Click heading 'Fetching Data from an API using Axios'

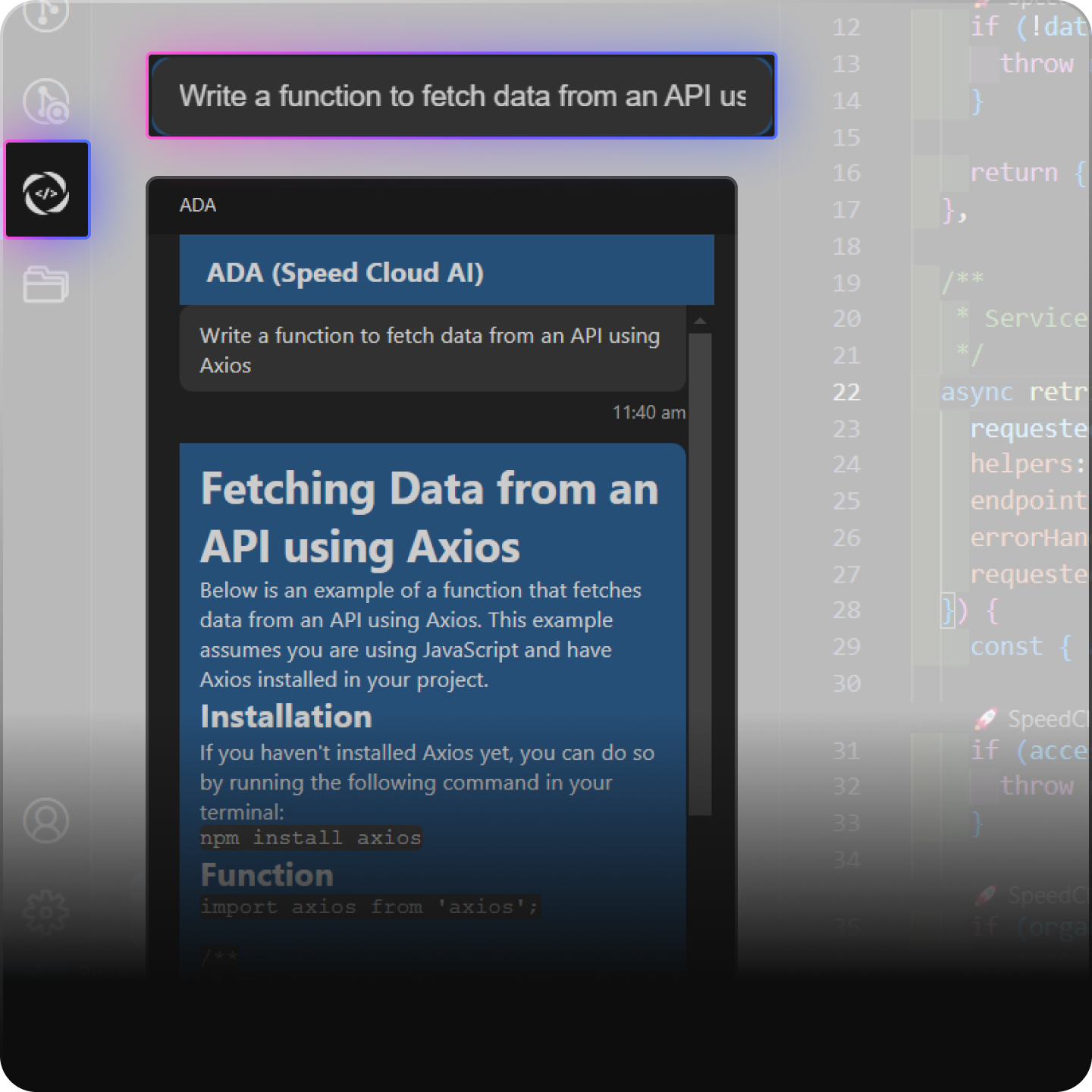click(x=429, y=517)
